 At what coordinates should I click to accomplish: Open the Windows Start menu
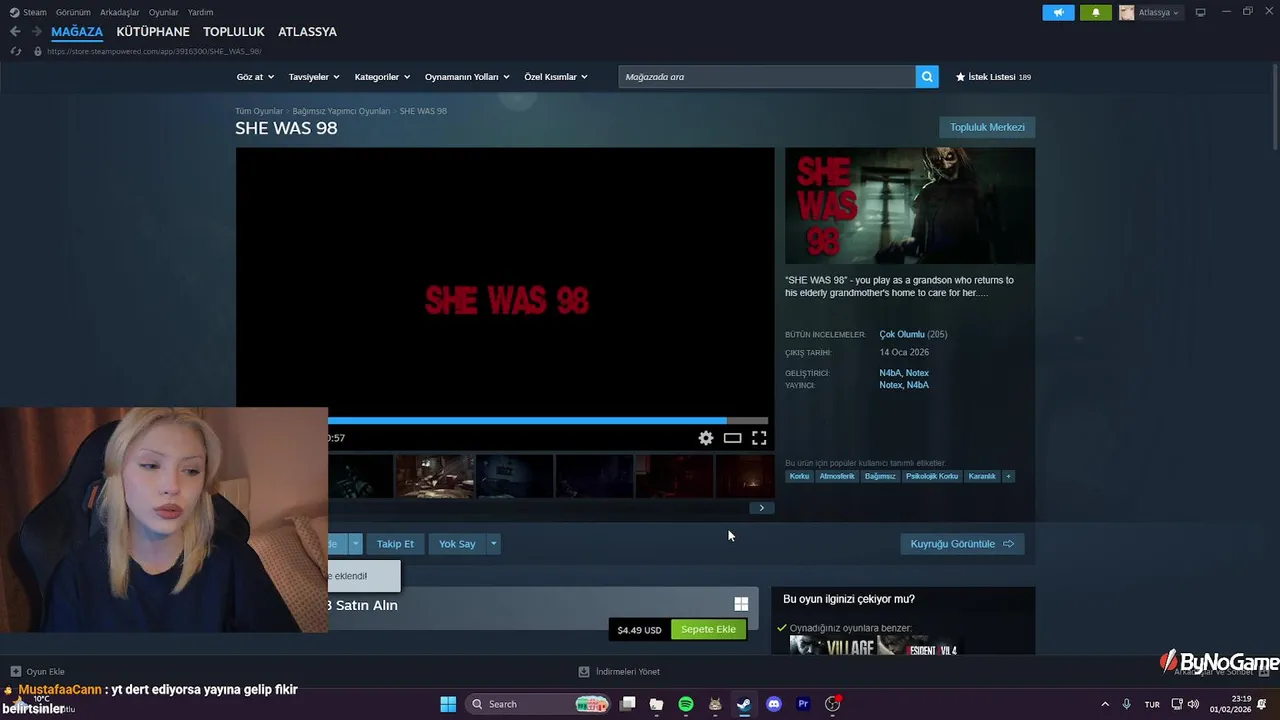[x=448, y=704]
